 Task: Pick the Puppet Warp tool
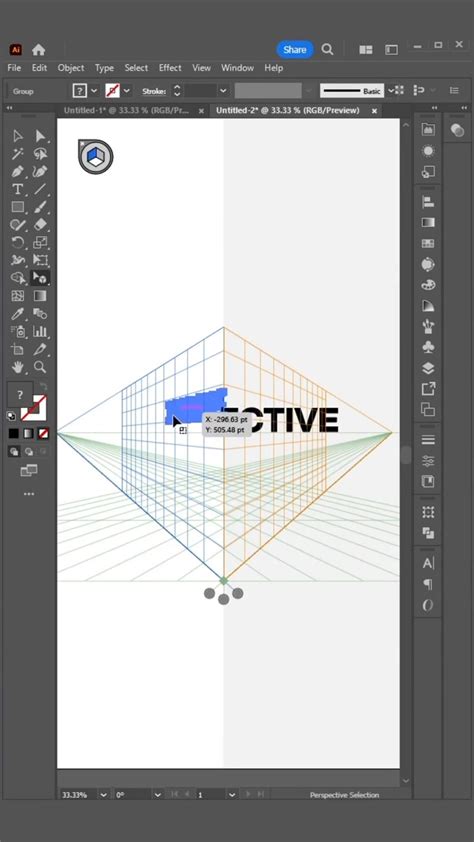(18, 260)
